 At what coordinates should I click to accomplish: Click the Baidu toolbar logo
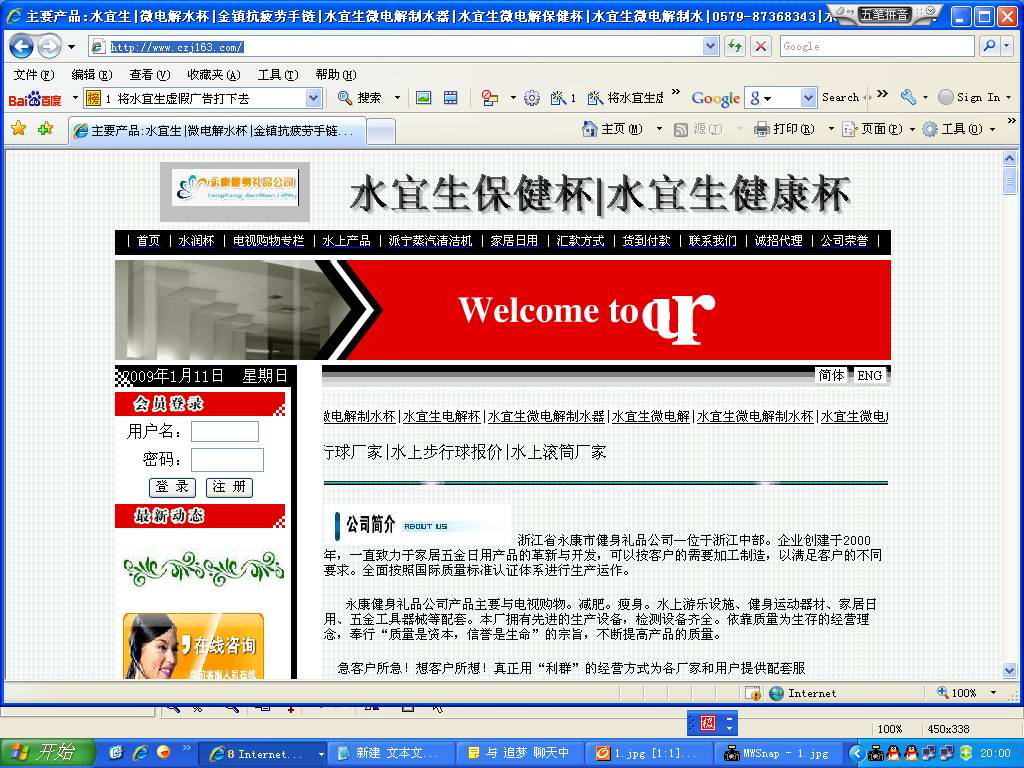point(34,98)
